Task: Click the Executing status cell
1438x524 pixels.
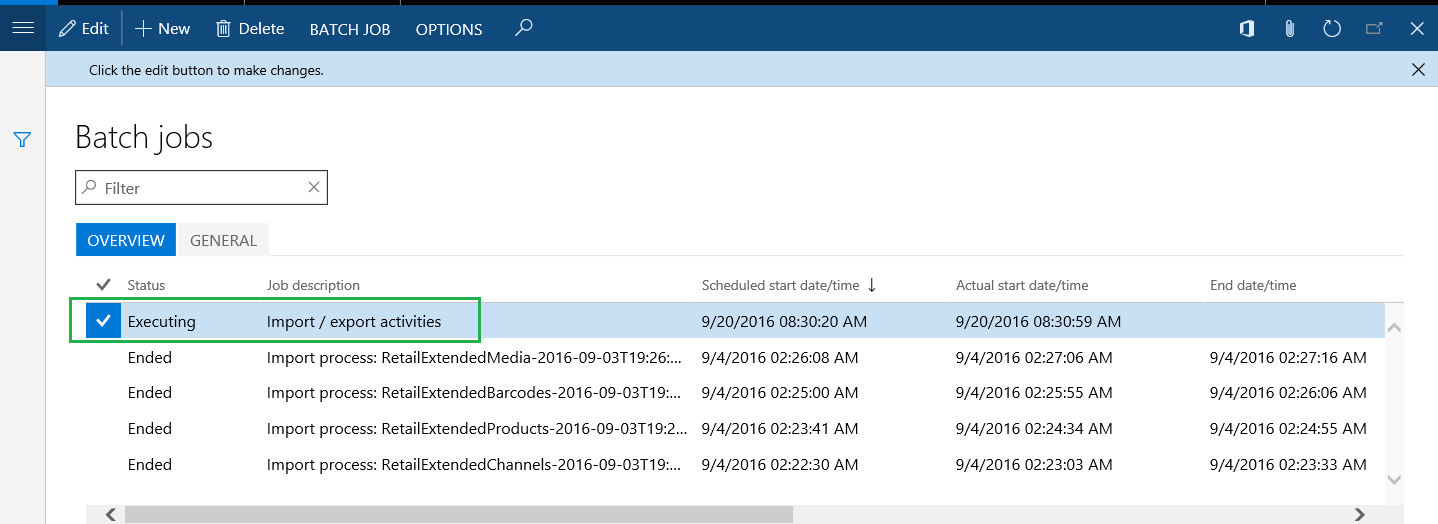Action: click(162, 322)
